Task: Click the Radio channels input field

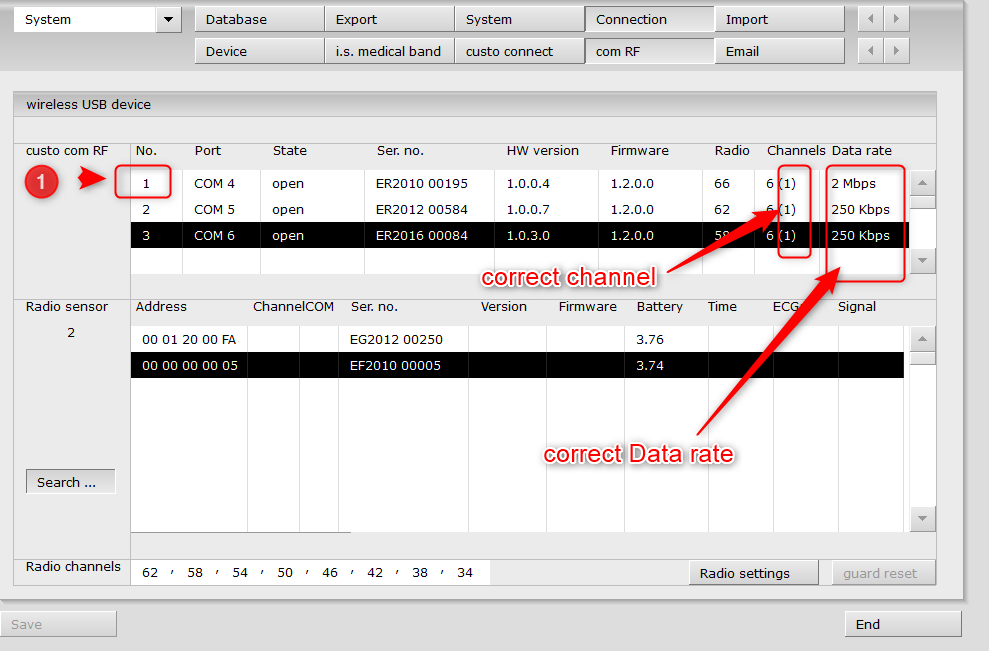Action: [310, 572]
